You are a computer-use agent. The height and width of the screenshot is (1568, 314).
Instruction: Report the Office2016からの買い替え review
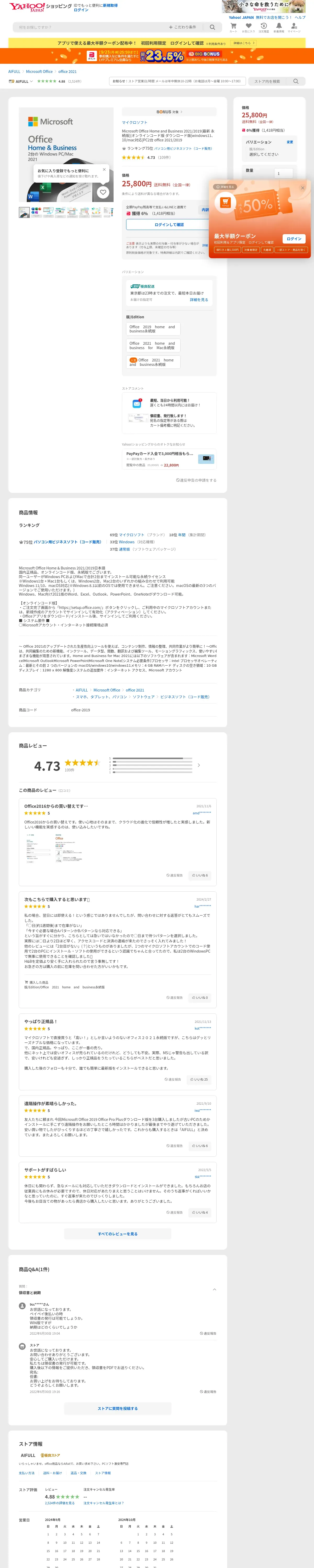[174, 875]
